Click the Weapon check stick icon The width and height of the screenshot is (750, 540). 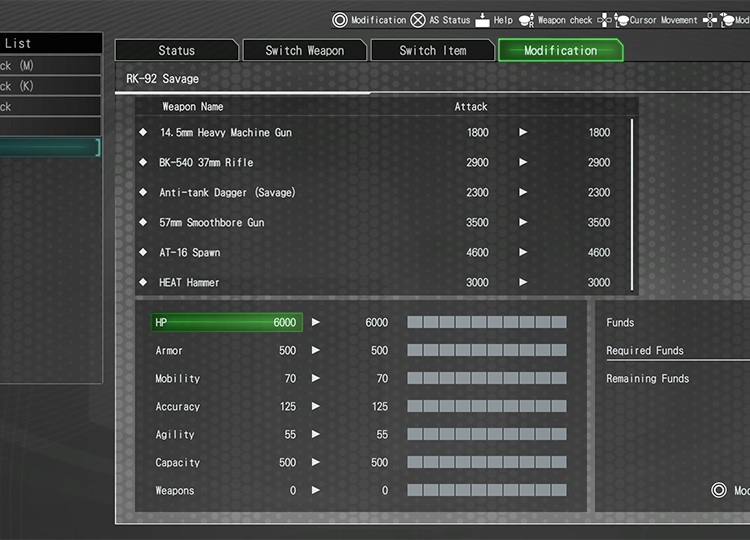(x=526, y=20)
